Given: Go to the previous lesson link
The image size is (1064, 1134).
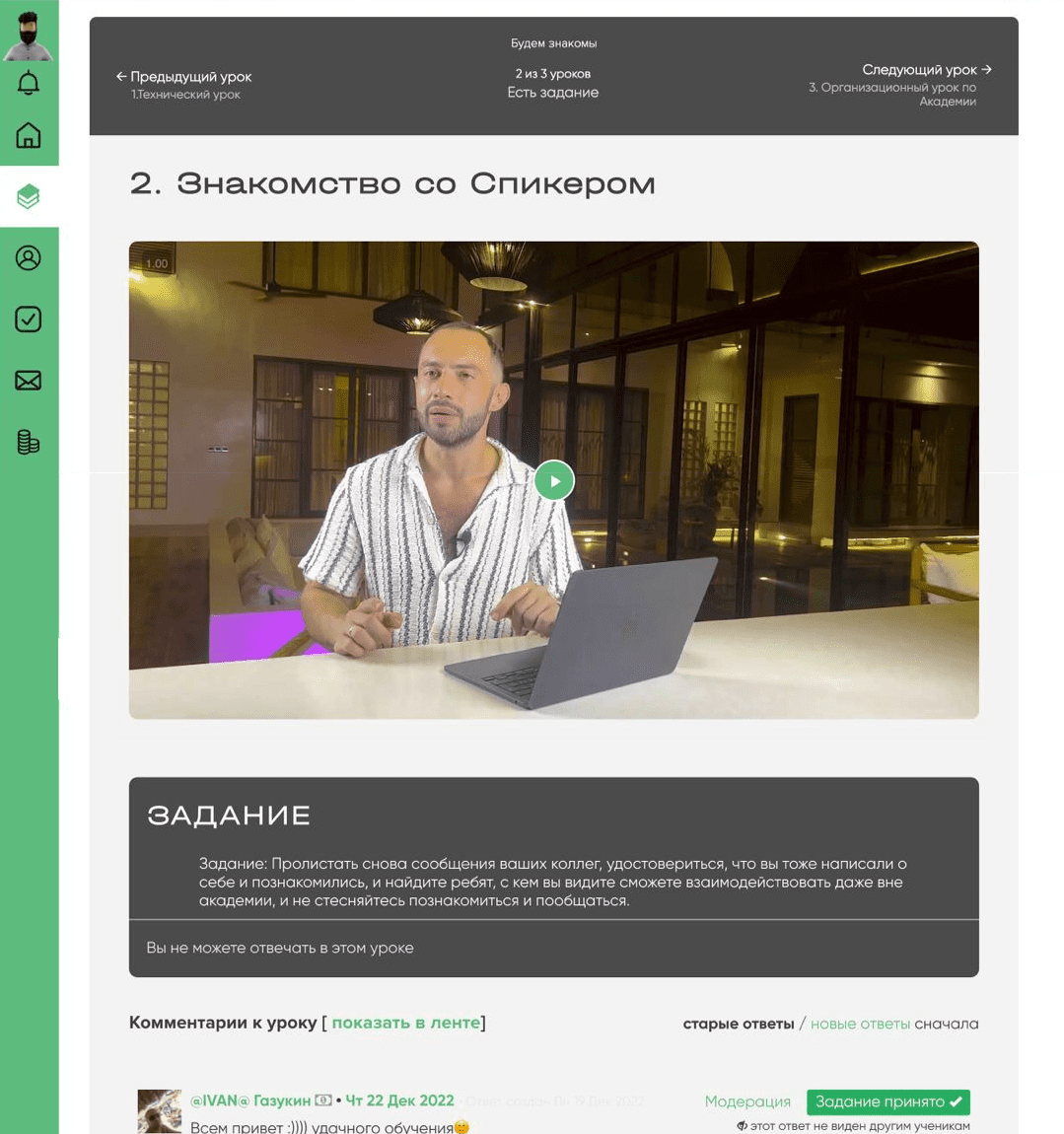Looking at the screenshot, I should pos(183,77).
